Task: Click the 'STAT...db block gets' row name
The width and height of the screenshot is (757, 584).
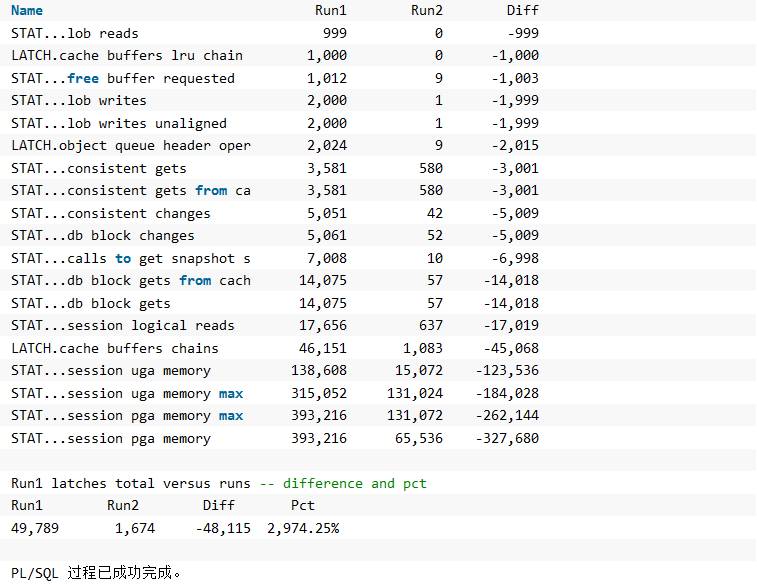Action: click(91, 304)
